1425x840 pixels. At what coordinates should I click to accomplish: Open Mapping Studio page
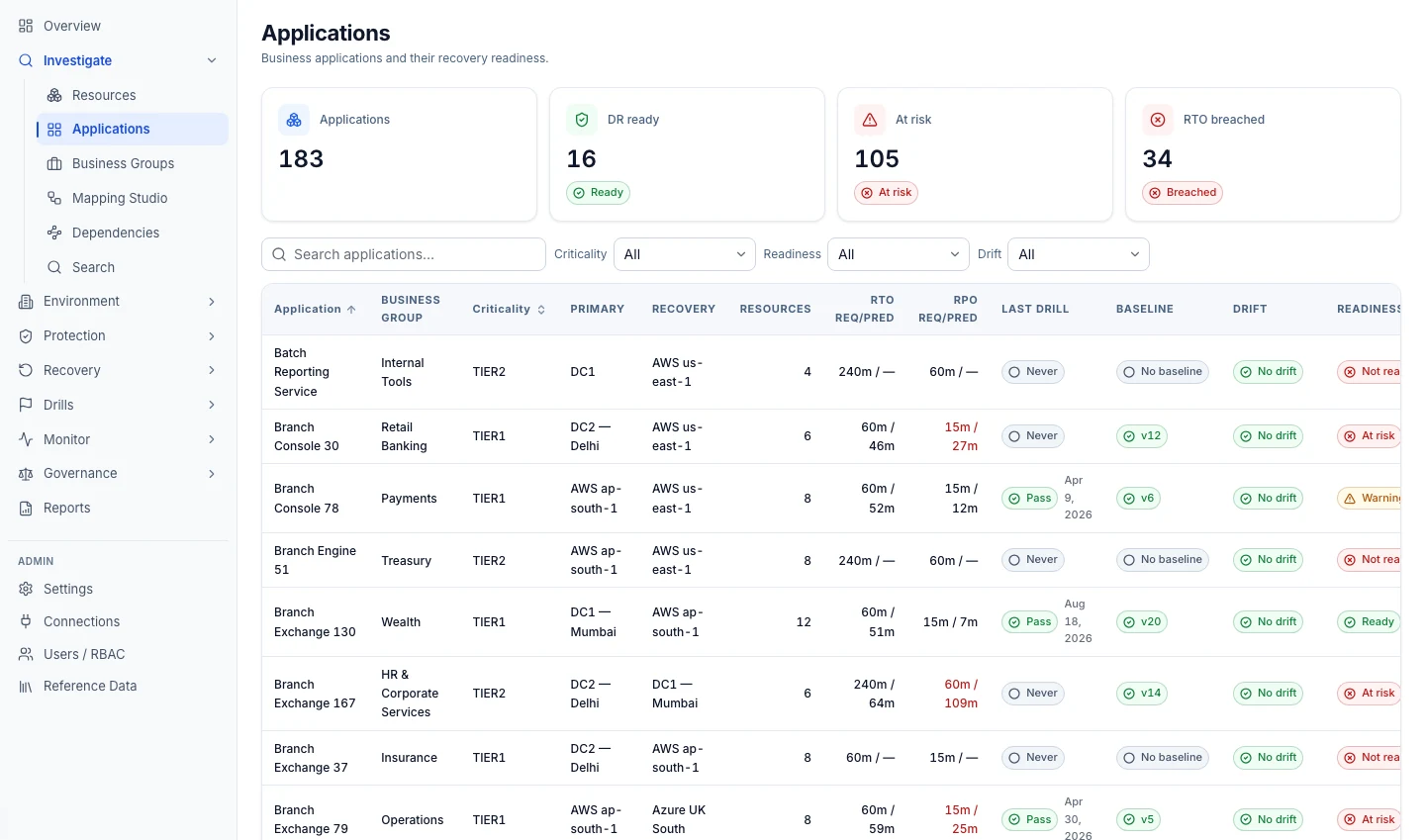pos(133,198)
